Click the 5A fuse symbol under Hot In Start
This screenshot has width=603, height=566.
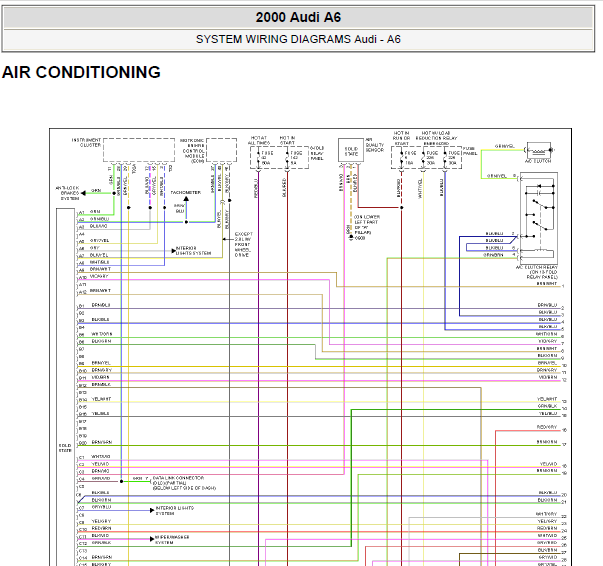(287, 158)
